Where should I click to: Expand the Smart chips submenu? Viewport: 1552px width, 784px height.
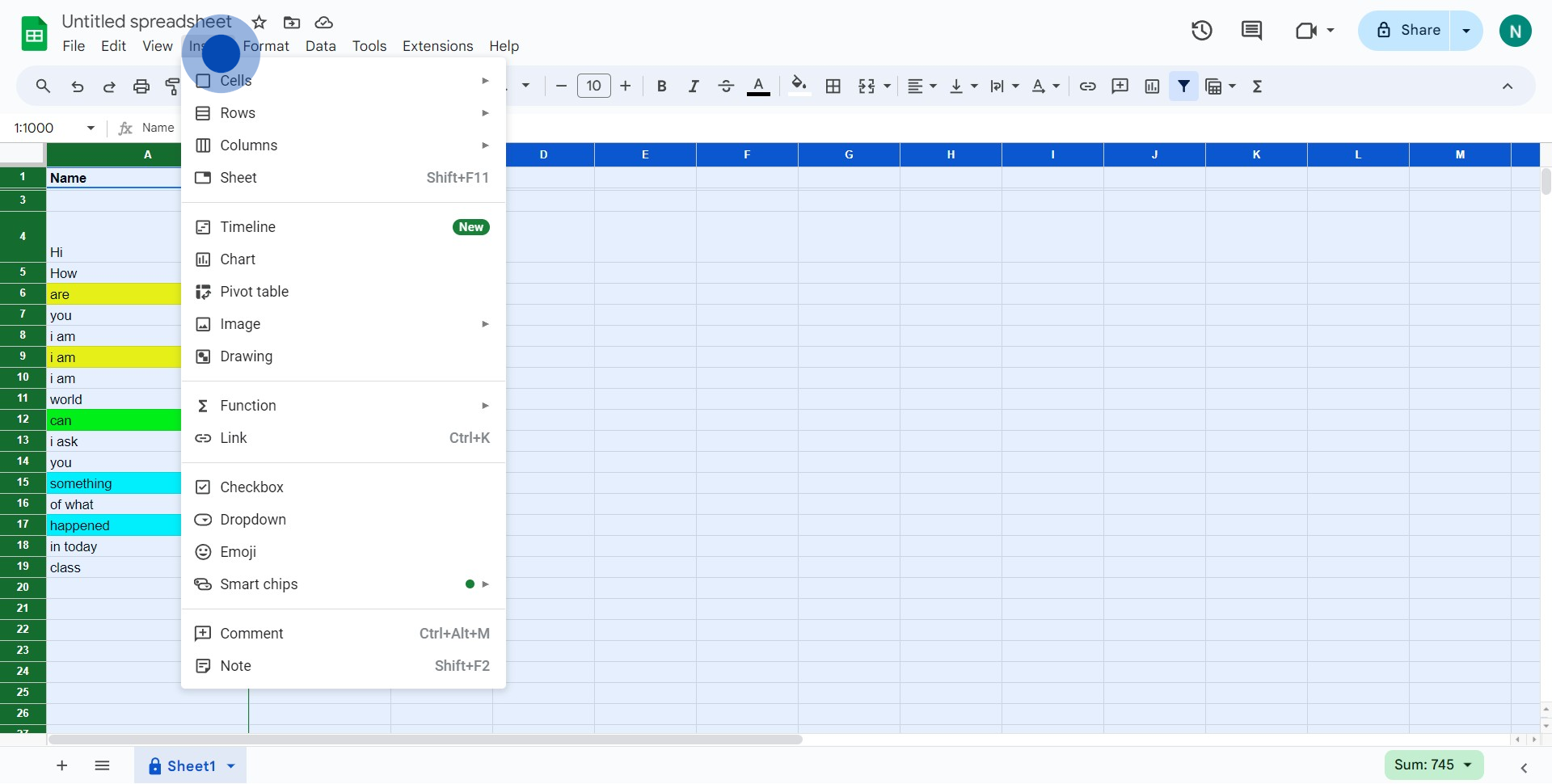[x=259, y=584]
